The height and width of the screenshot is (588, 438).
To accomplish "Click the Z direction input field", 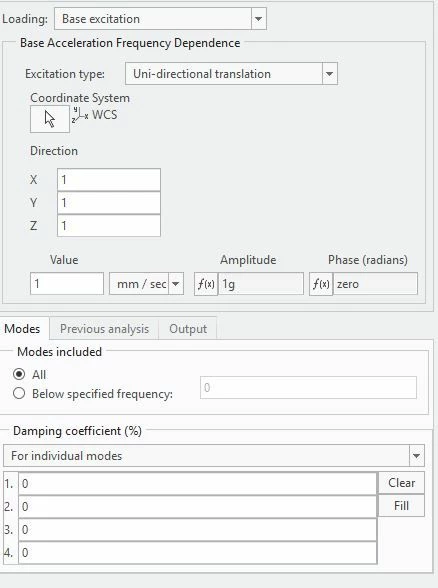I will click(109, 226).
